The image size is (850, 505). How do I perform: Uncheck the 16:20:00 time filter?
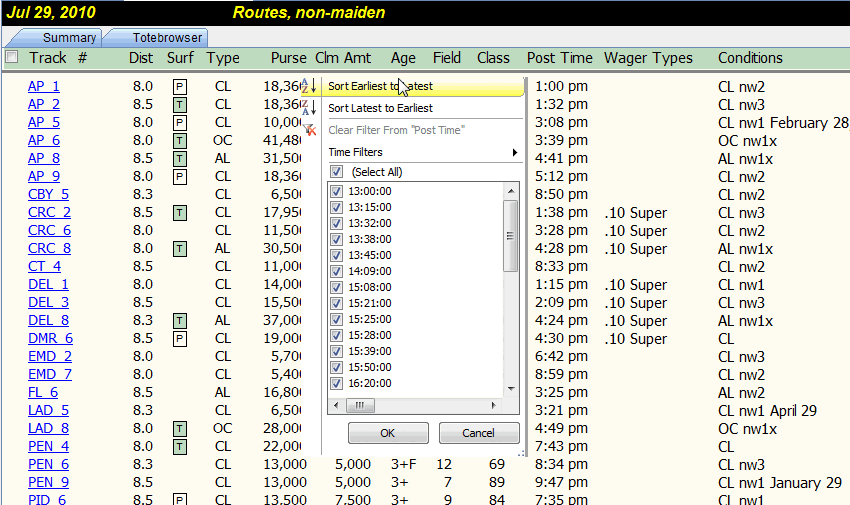(x=336, y=383)
